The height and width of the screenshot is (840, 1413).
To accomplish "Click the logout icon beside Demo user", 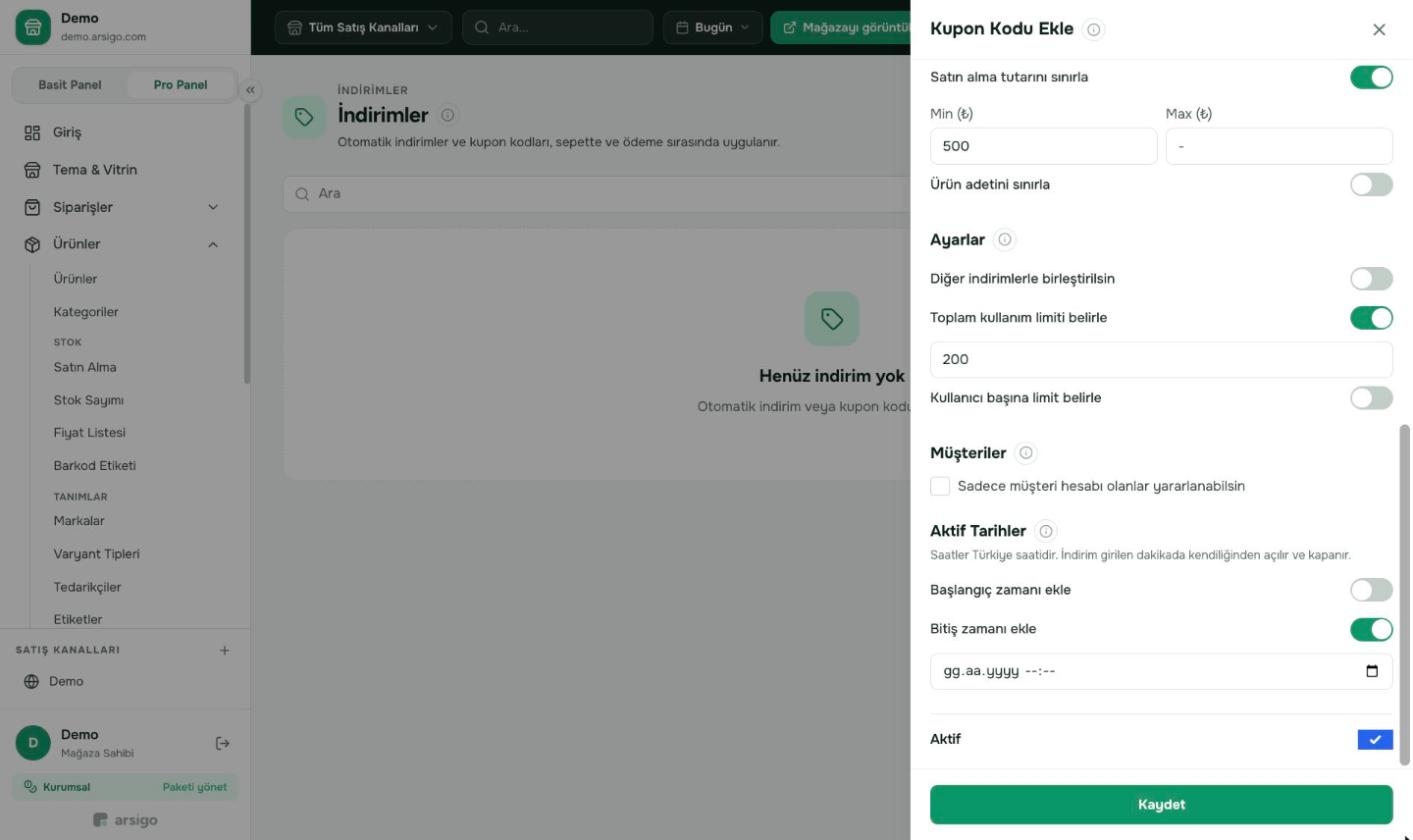I will (223, 743).
